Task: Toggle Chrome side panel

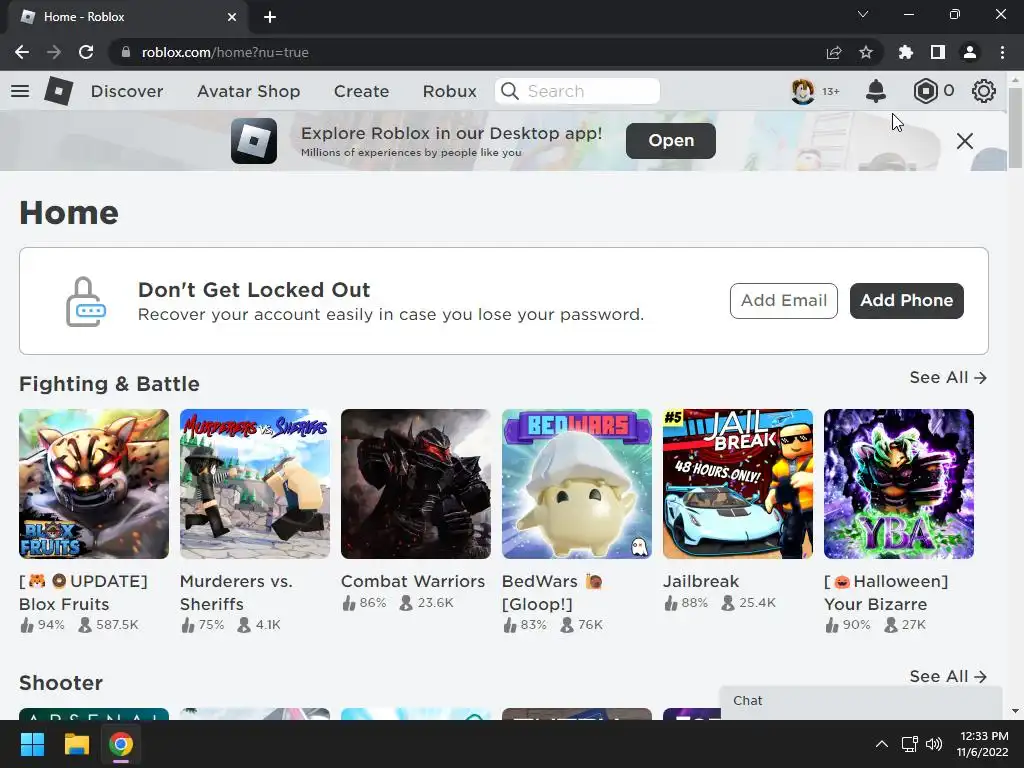Action: pos(937,52)
